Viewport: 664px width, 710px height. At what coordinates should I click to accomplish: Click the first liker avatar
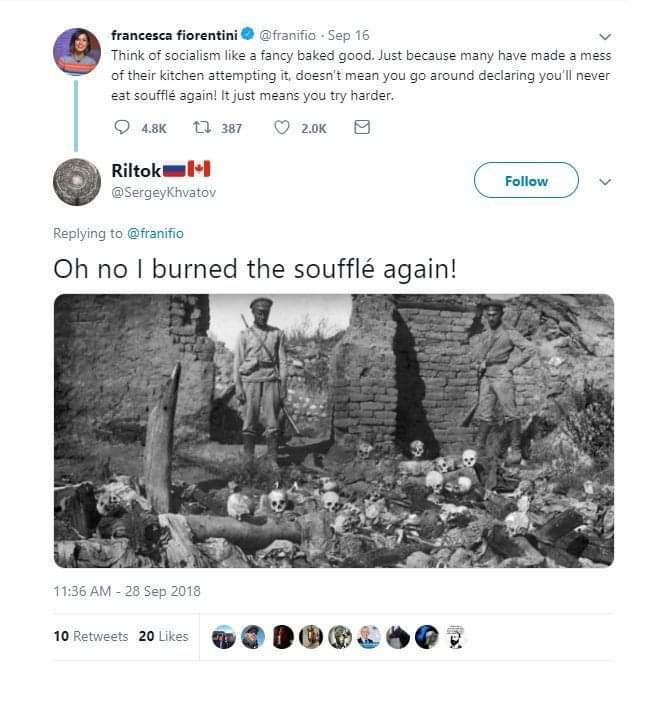click(x=225, y=637)
